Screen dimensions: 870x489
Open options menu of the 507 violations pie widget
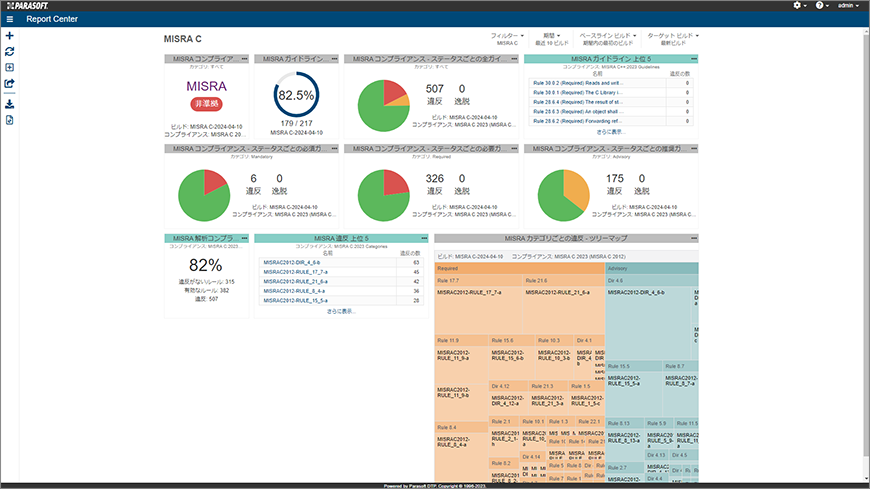click(x=514, y=58)
